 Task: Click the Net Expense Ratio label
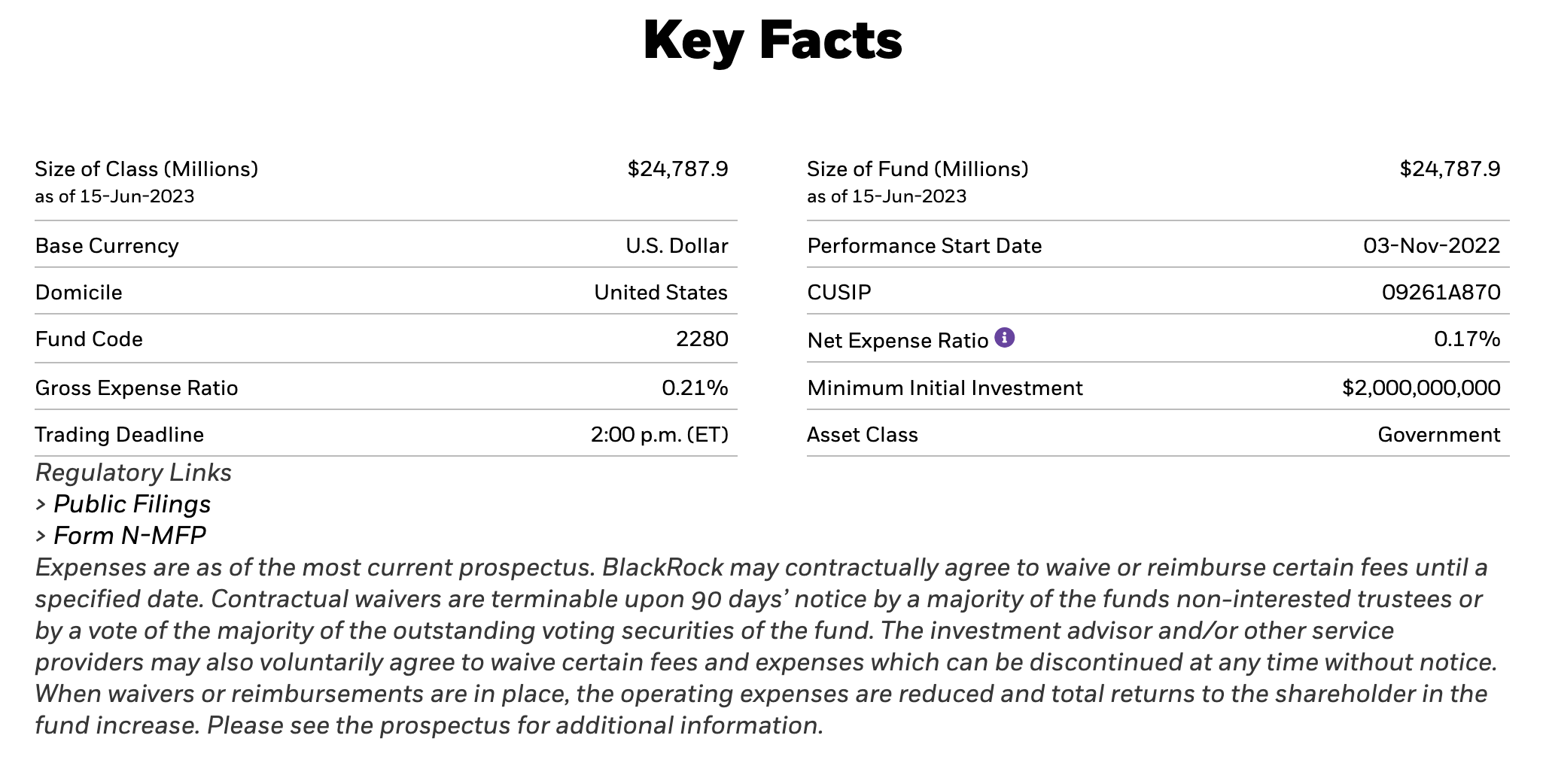[x=897, y=340]
